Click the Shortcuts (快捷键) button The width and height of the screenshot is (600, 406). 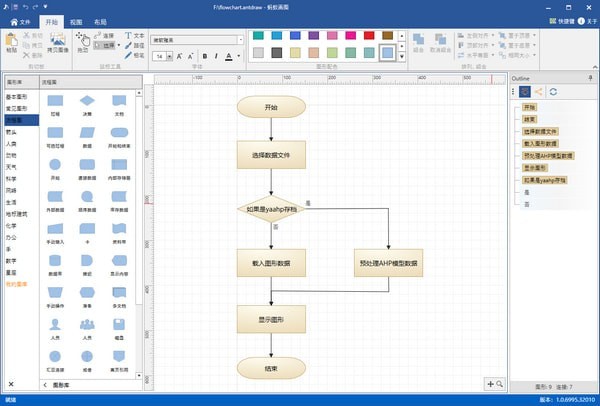(562, 21)
